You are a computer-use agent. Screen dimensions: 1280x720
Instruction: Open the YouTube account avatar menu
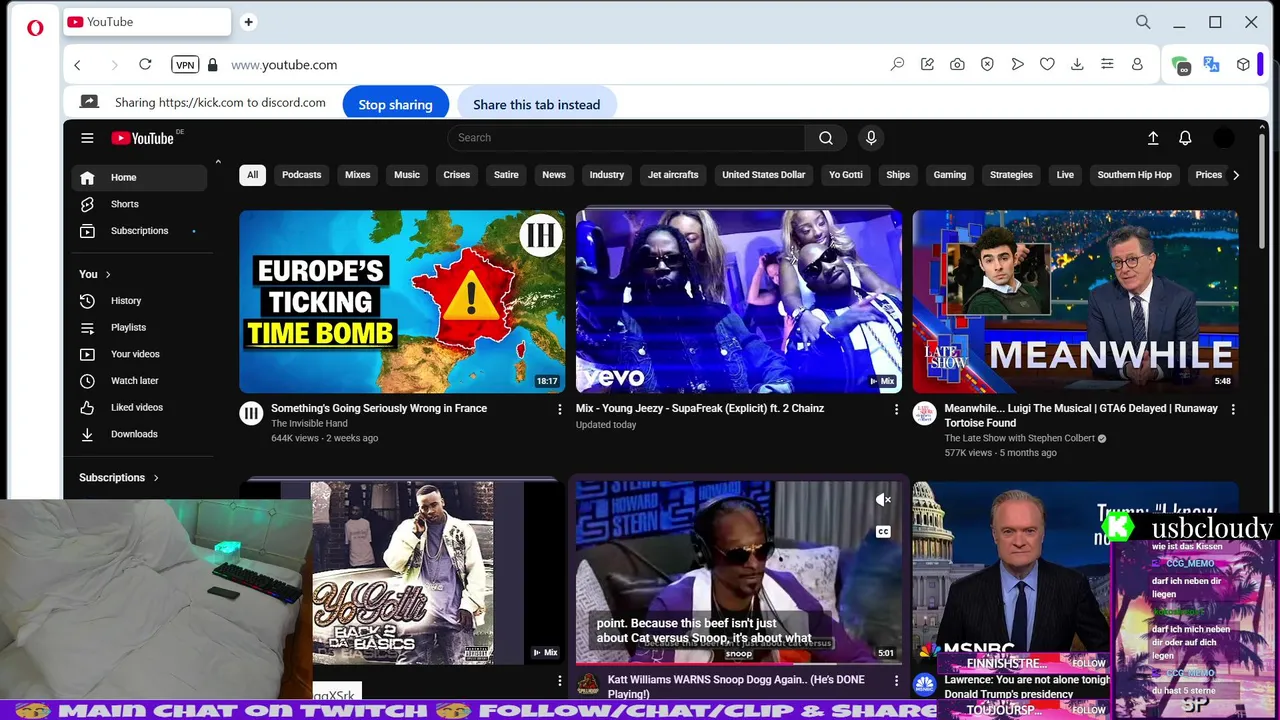[1224, 138]
